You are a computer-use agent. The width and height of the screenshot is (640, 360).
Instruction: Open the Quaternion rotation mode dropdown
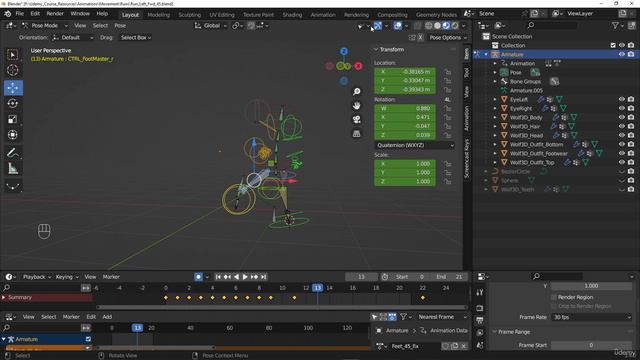[414, 145]
